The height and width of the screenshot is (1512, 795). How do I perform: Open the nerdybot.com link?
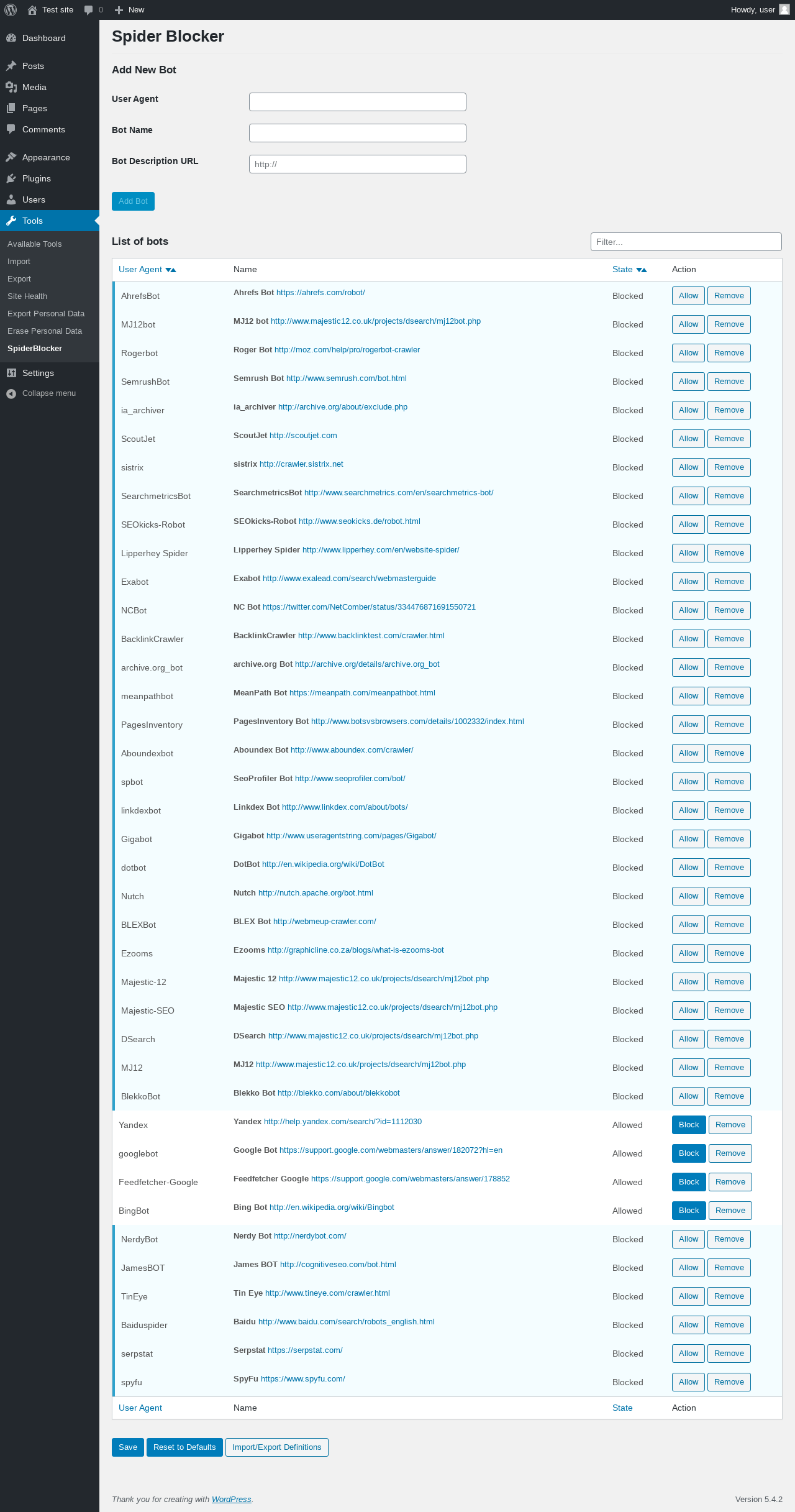(310, 1236)
